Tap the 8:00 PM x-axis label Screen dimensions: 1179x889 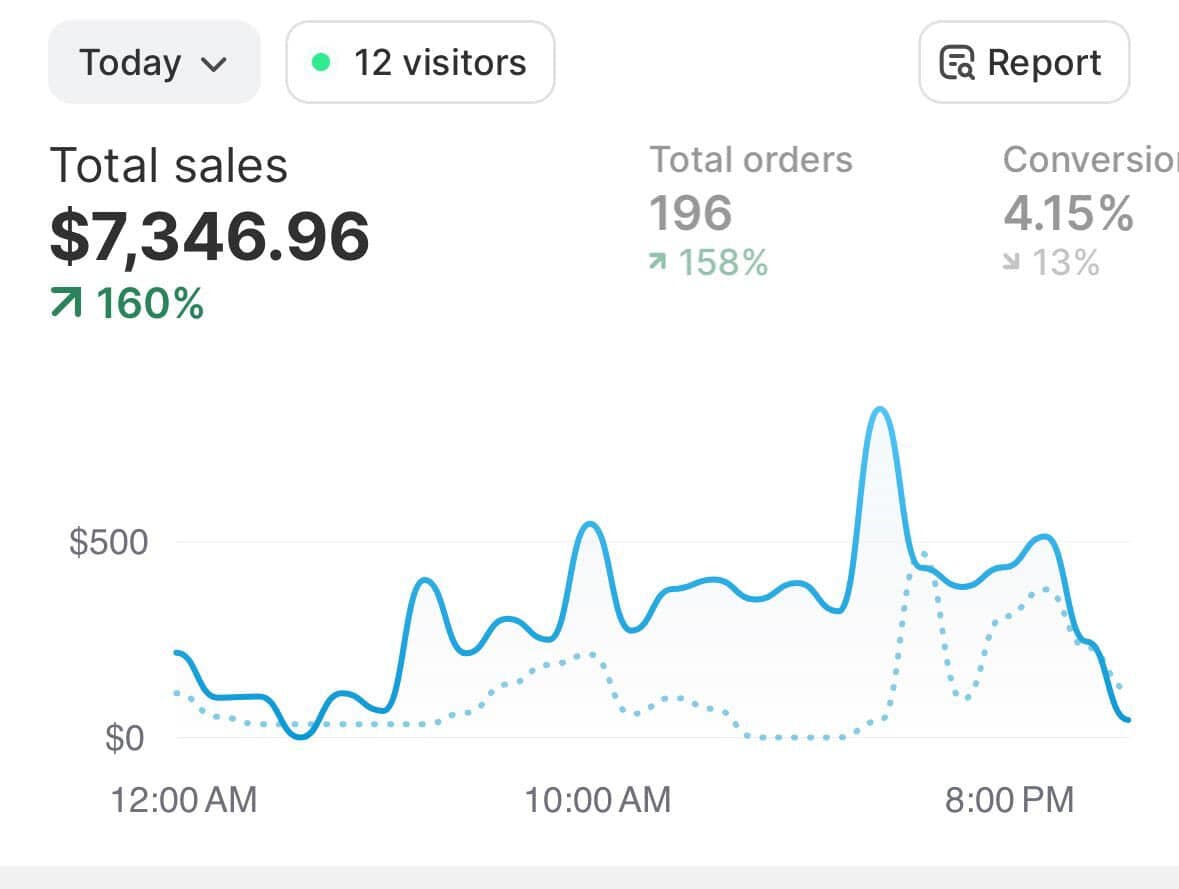pyautogui.click(x=1009, y=800)
